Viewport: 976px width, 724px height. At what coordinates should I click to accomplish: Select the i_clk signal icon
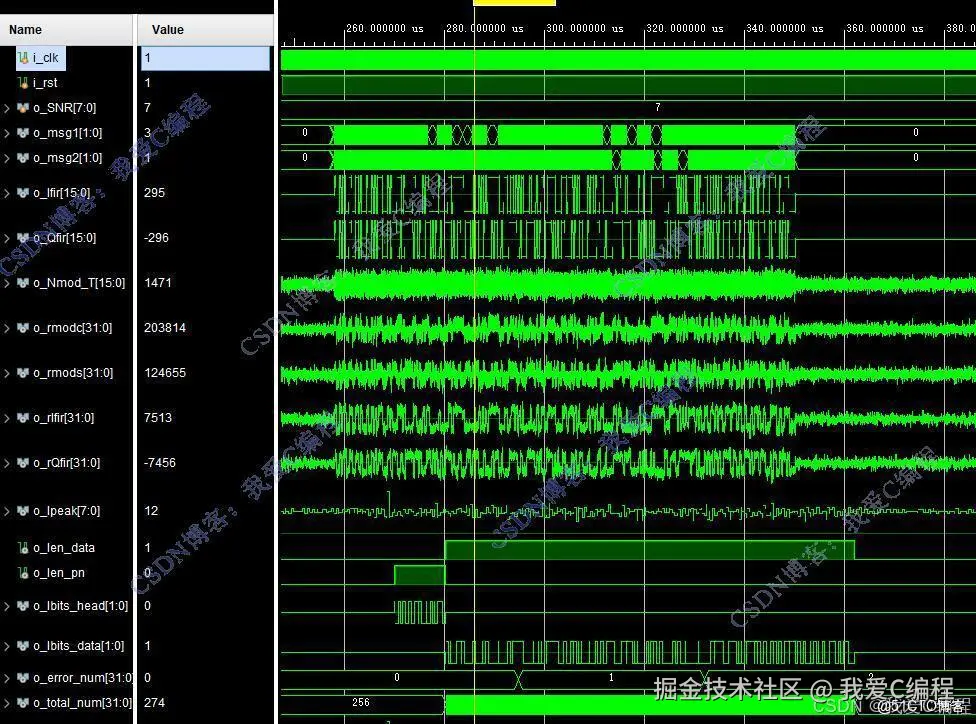click(x=23, y=58)
